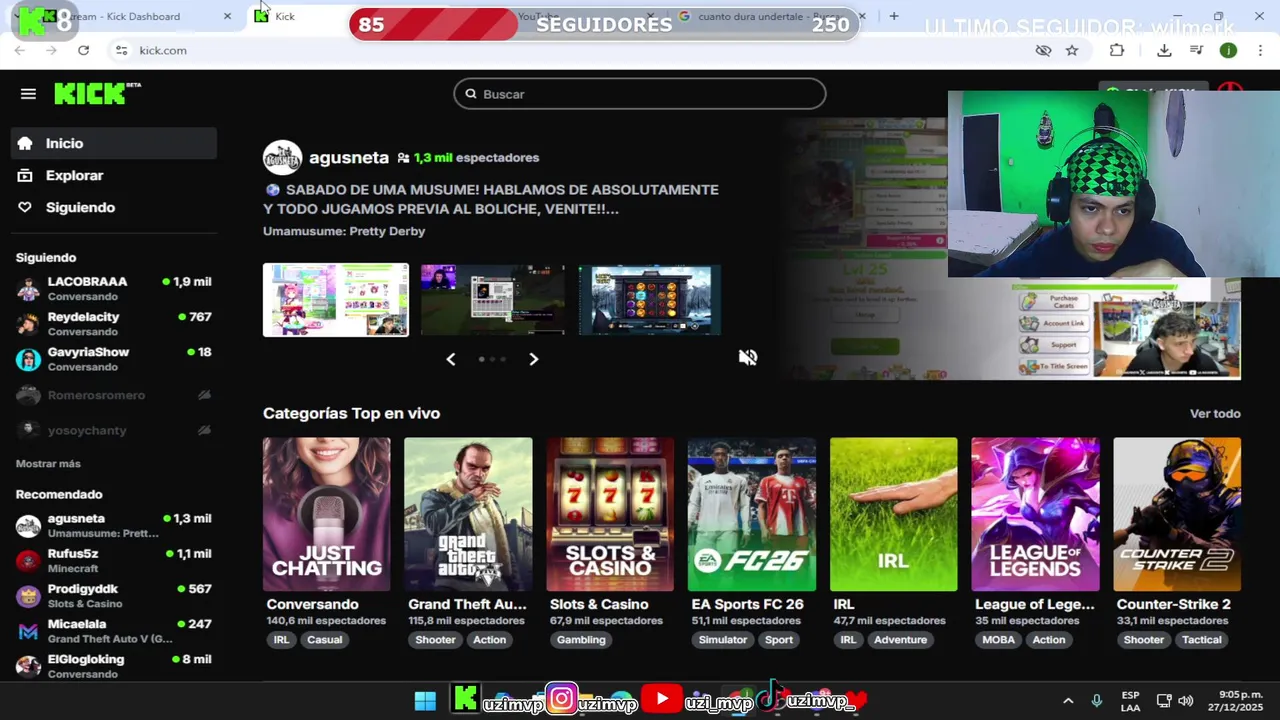Open the Counter-Strike 2 category card
The width and height of the screenshot is (1280, 720).
click(x=1177, y=514)
